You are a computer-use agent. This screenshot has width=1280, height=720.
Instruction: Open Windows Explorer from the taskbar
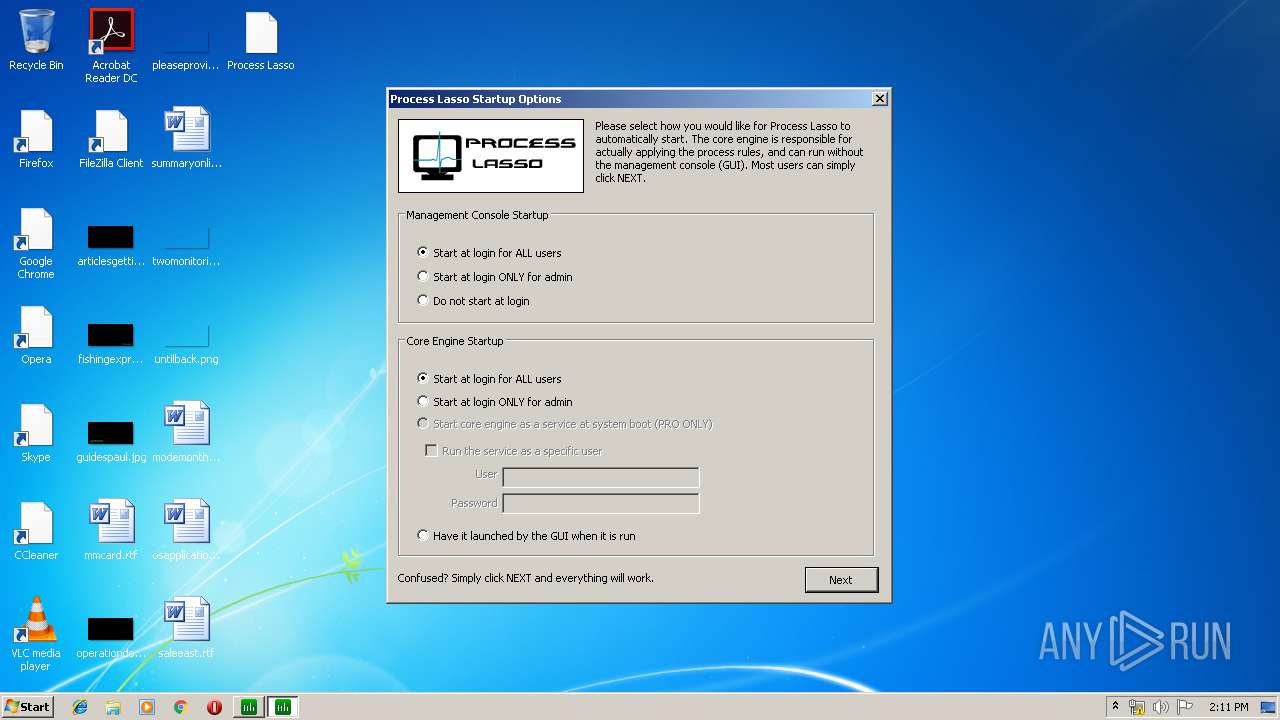(113, 707)
